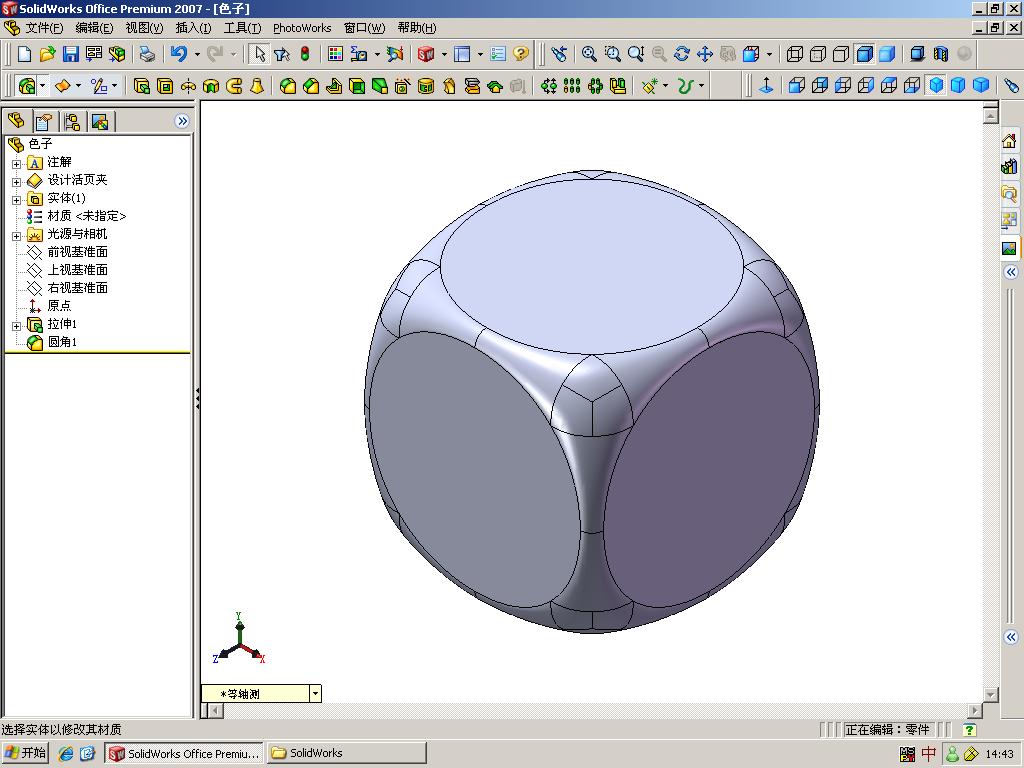The image size is (1024, 768).
Task: Open the 工具(T) menu
Action: coord(242,27)
